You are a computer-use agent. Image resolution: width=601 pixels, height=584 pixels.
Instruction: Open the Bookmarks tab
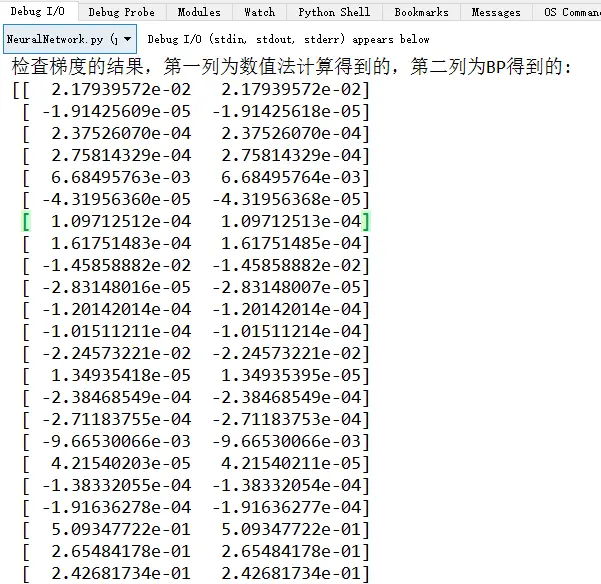tap(421, 12)
